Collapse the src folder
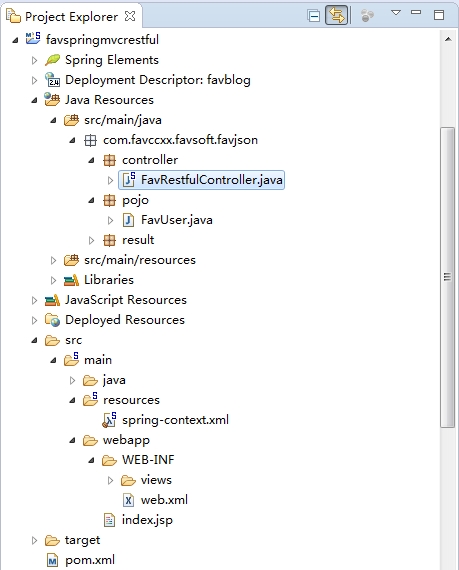The height and width of the screenshot is (570, 459). [35, 340]
